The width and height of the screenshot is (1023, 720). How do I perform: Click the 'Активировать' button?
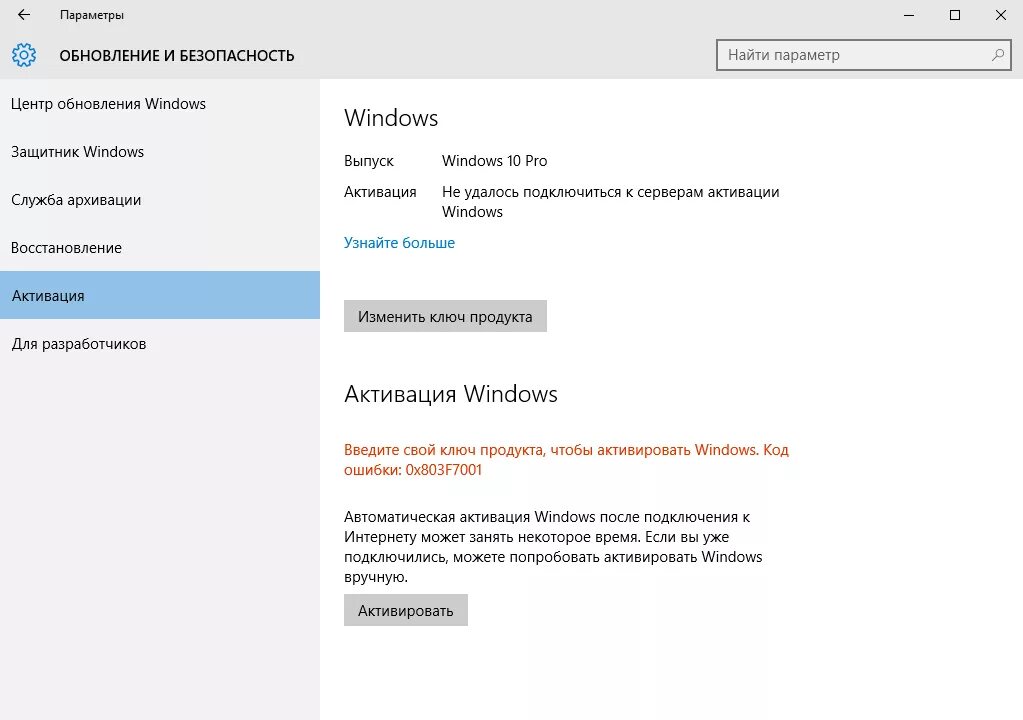[406, 610]
